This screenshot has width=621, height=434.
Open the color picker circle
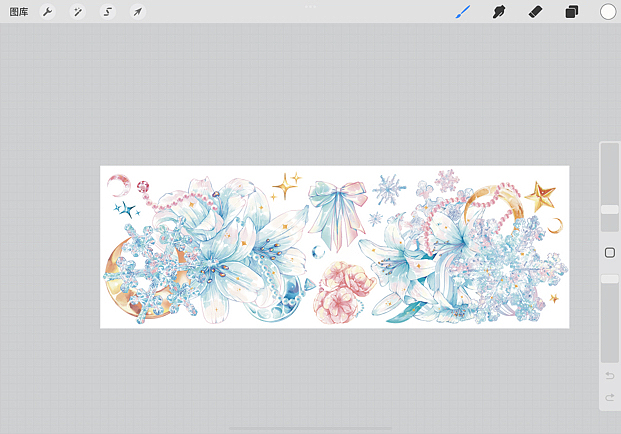pos(608,12)
